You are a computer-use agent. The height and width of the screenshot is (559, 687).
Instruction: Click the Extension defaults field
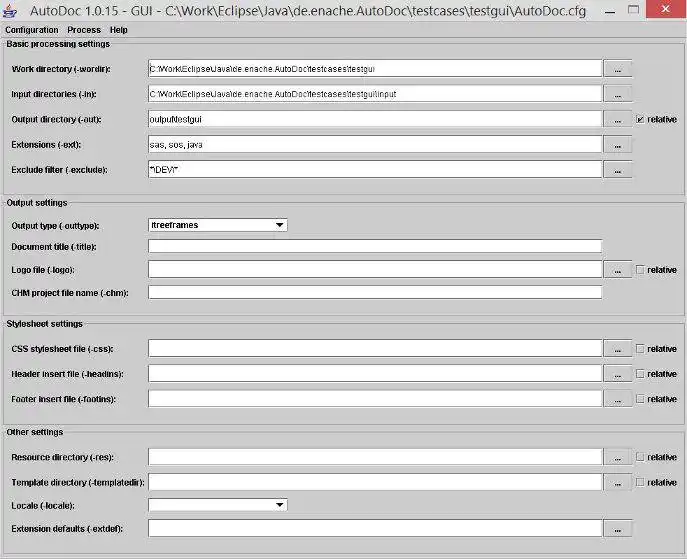(x=375, y=529)
